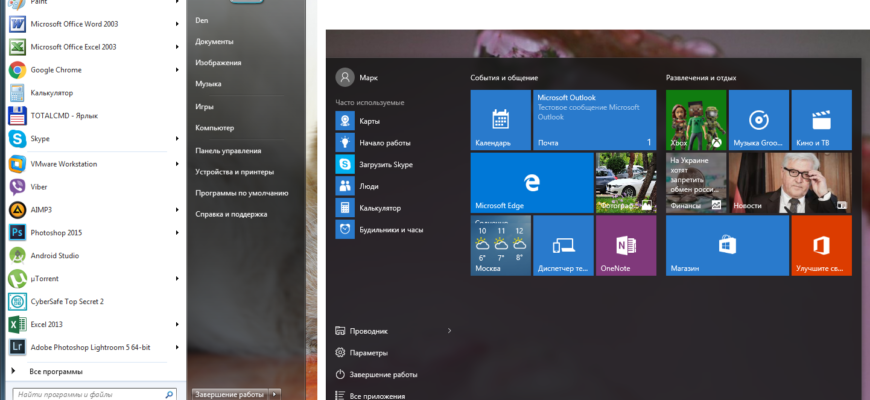Open Люди icon
Image resolution: width=870 pixels, height=400 pixels.
(x=345, y=186)
